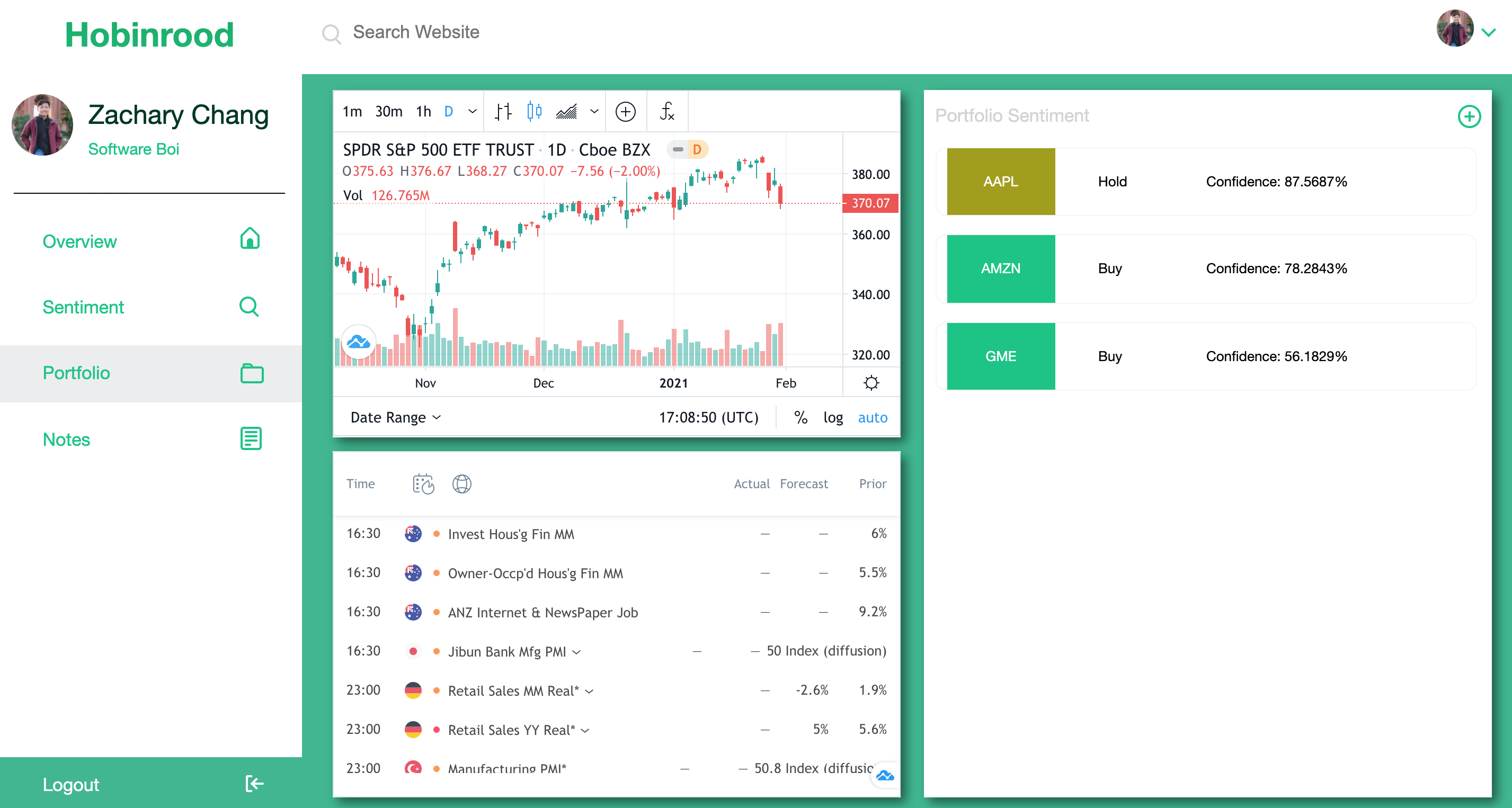Click the Search Website field
This screenshot has width=1512, height=808.
pyautogui.click(x=415, y=32)
